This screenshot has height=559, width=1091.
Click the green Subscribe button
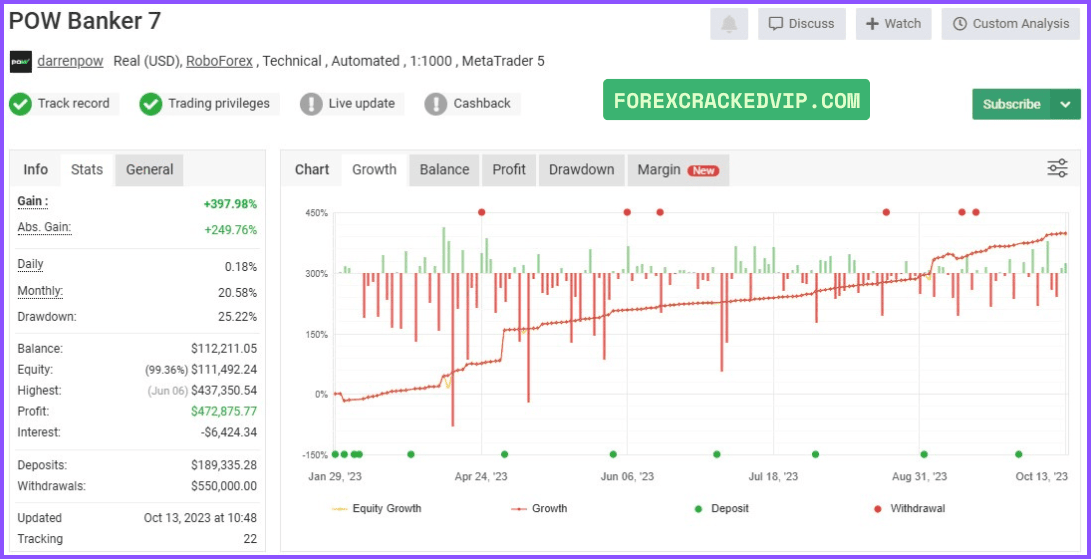pos(1012,104)
